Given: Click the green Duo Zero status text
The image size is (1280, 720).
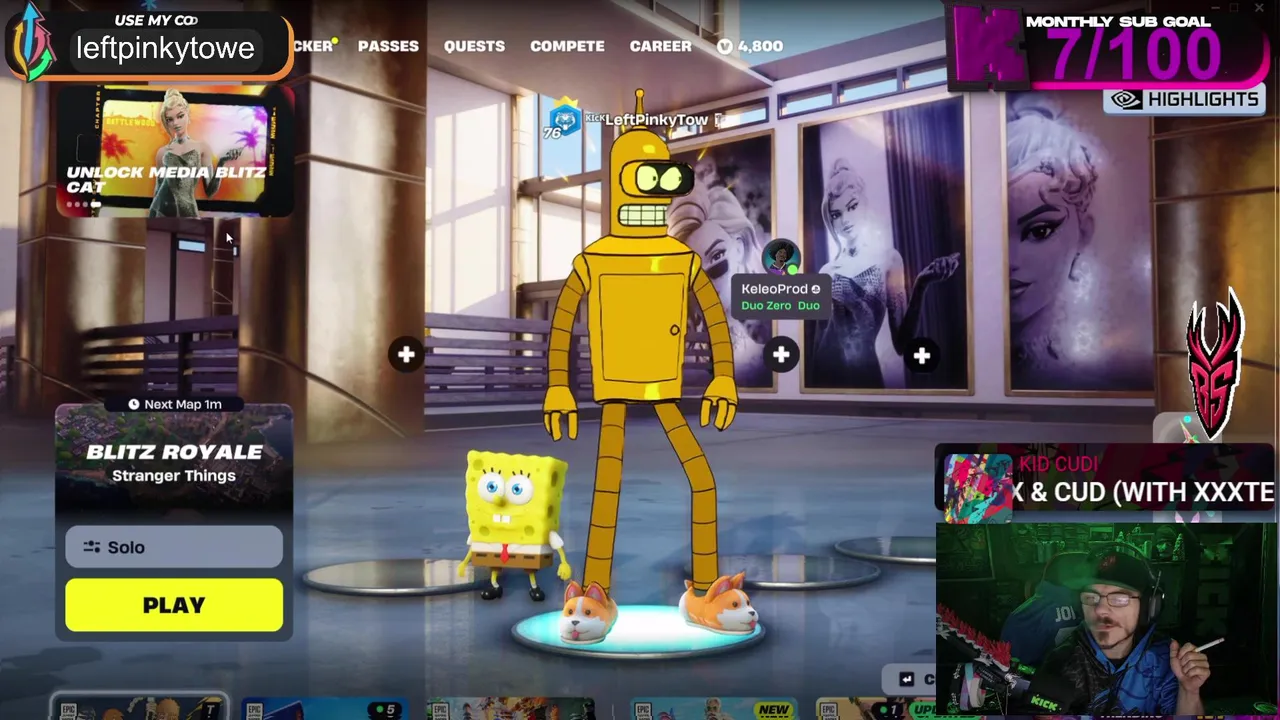Looking at the screenshot, I should [x=766, y=306].
